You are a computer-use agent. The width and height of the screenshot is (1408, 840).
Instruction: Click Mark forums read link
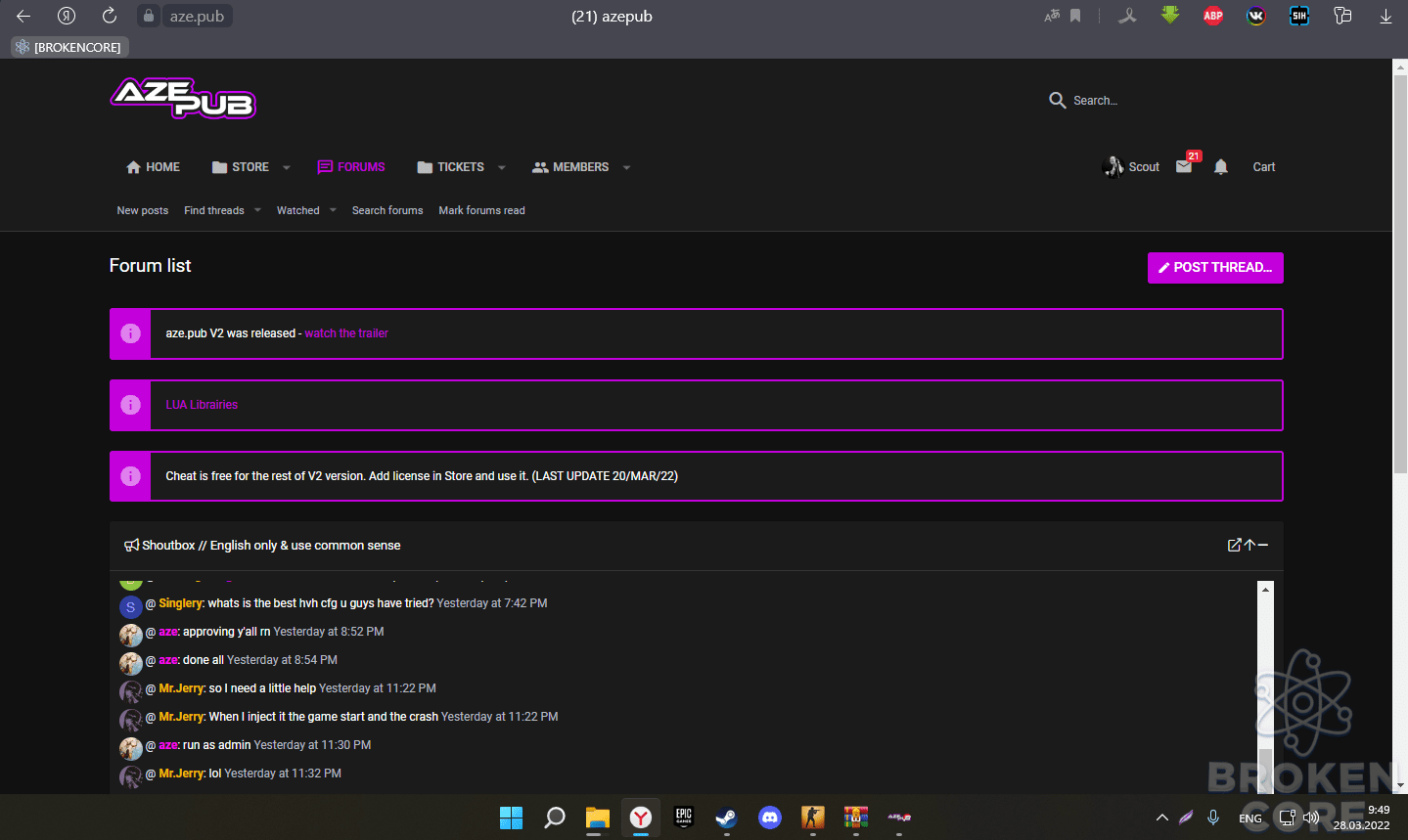click(x=481, y=210)
